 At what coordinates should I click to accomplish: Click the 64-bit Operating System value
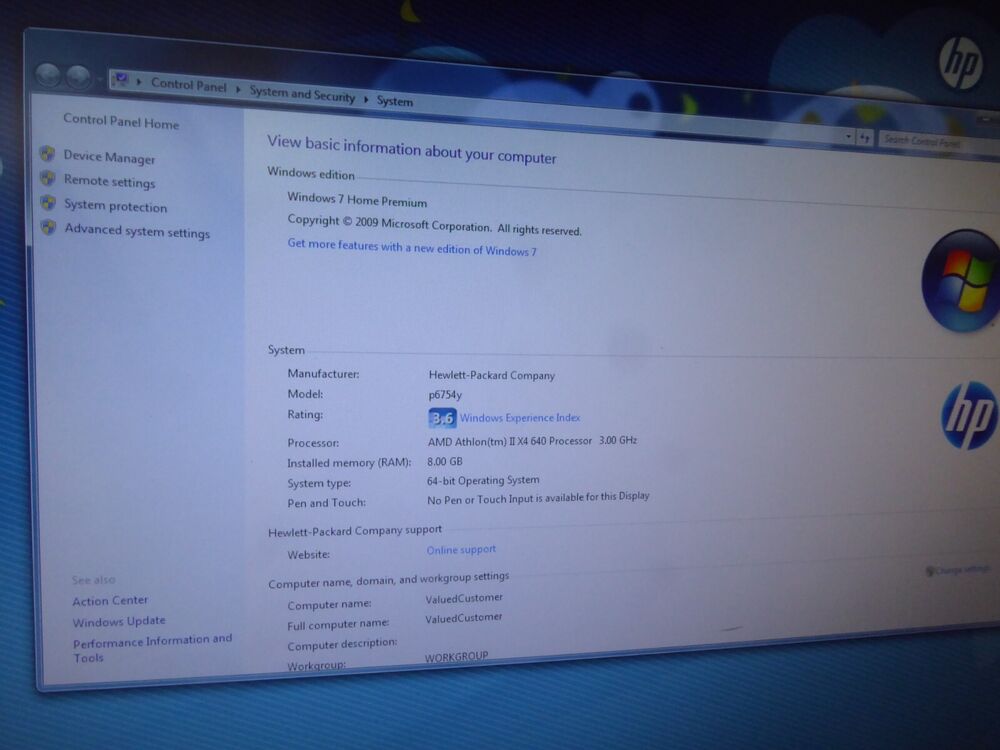[483, 480]
